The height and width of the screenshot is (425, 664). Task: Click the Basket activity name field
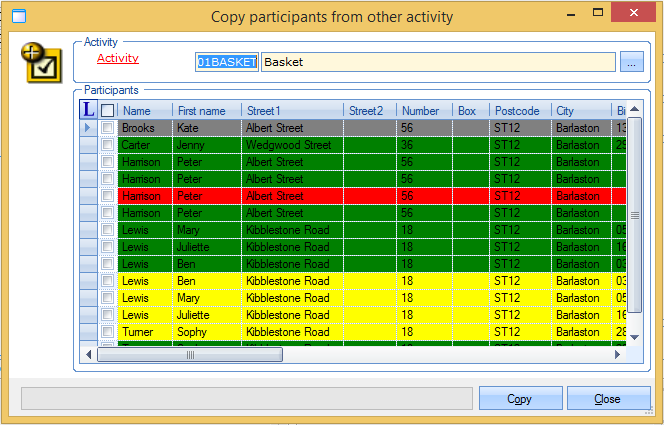pyautogui.click(x=437, y=62)
